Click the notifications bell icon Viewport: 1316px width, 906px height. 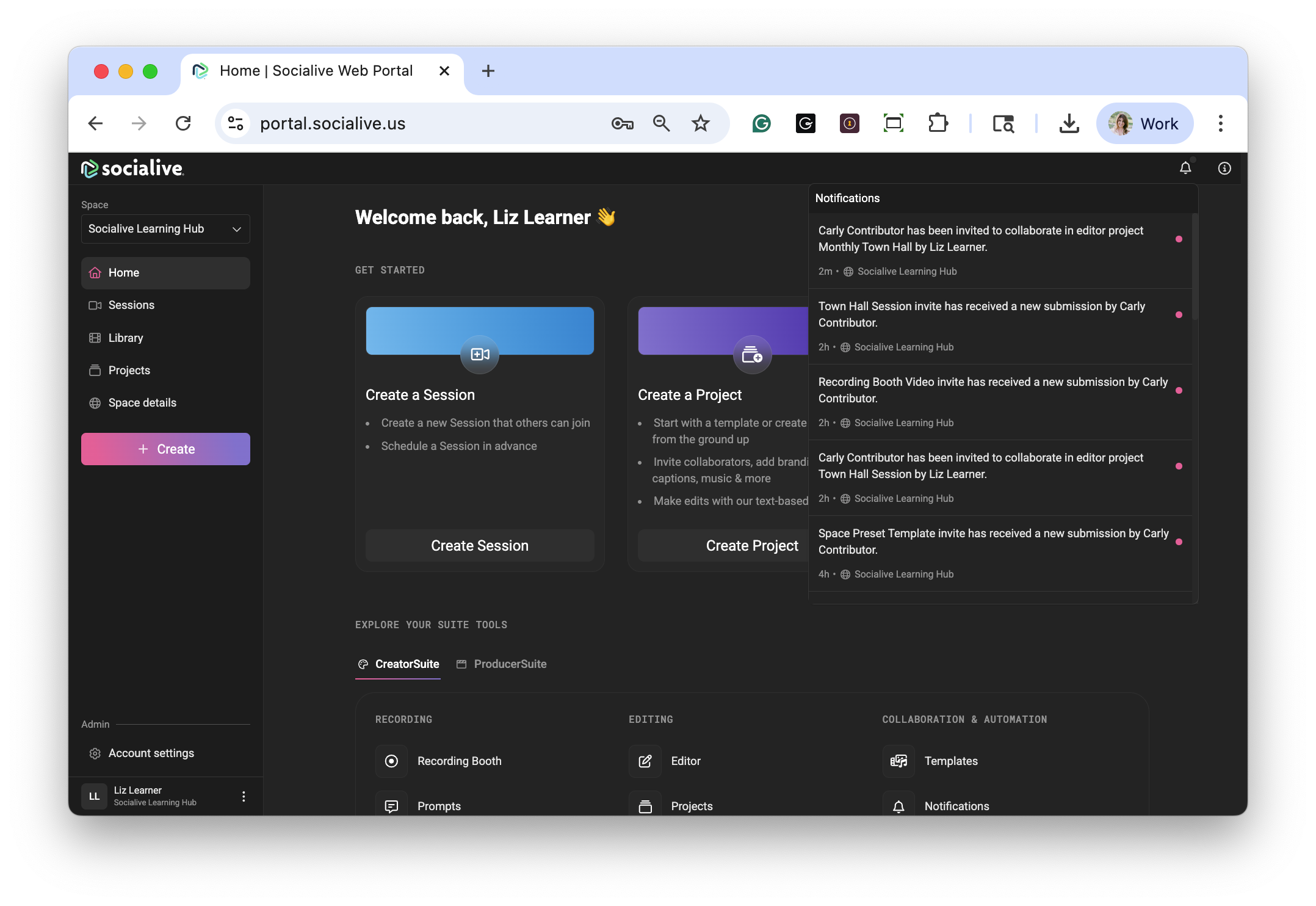[1185, 168]
